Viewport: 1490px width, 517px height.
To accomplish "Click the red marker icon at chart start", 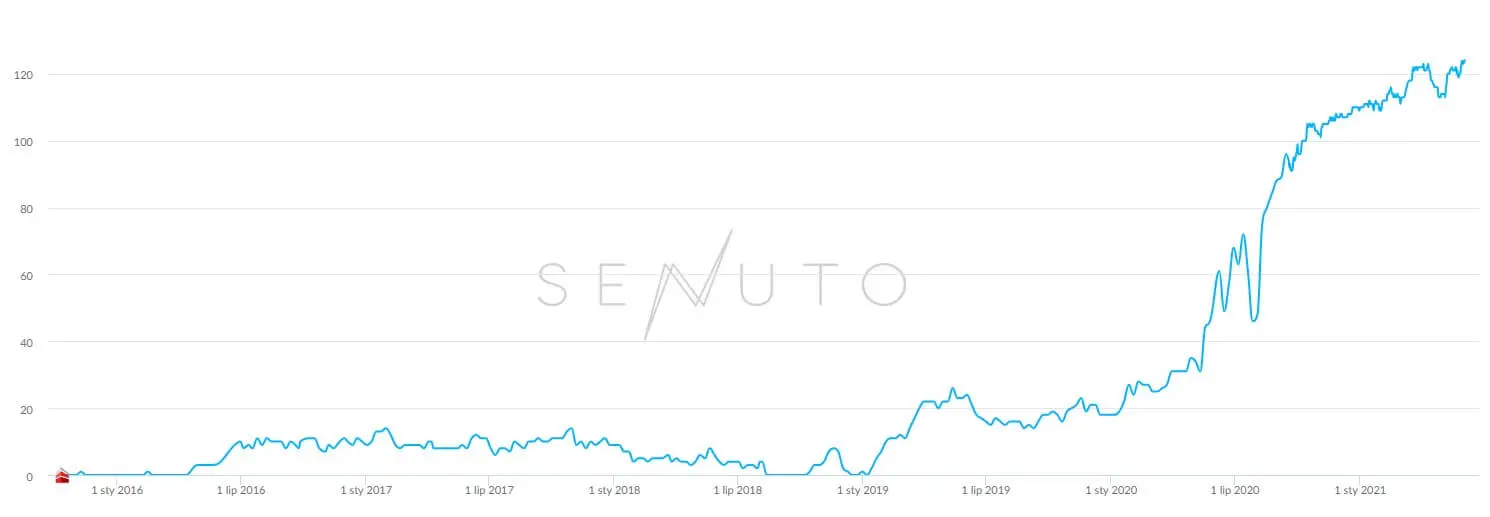I will [61, 475].
